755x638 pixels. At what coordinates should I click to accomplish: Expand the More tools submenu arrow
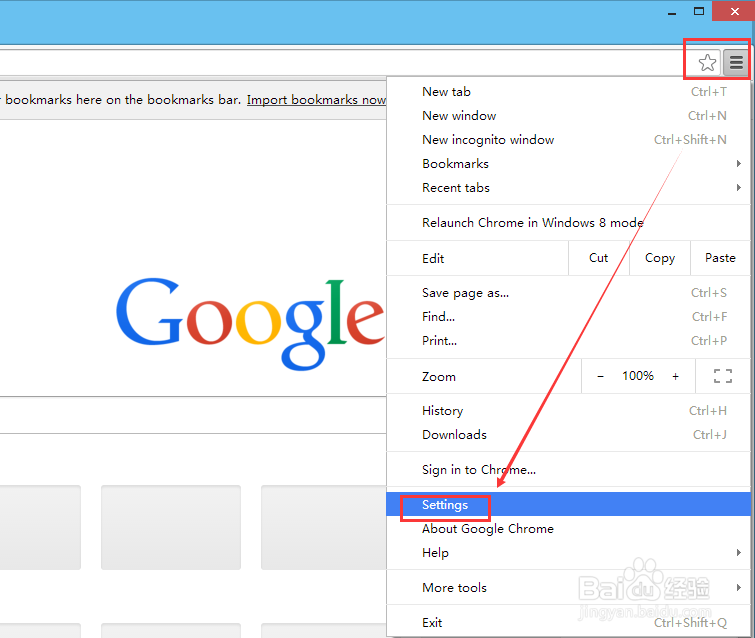pos(739,587)
